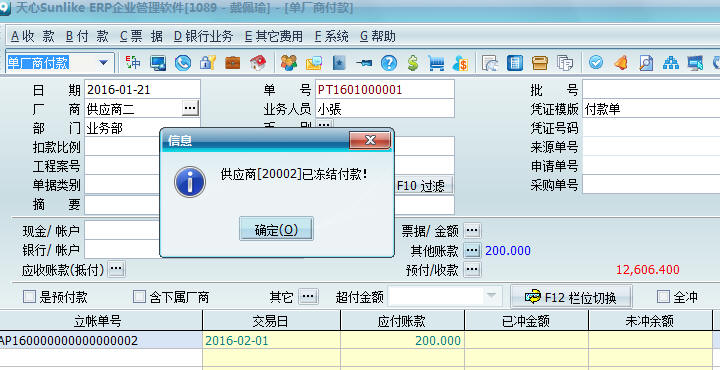This screenshot has height=370, width=720.
Task: Click the mail envelope toolbar icon
Action: (x=314, y=62)
